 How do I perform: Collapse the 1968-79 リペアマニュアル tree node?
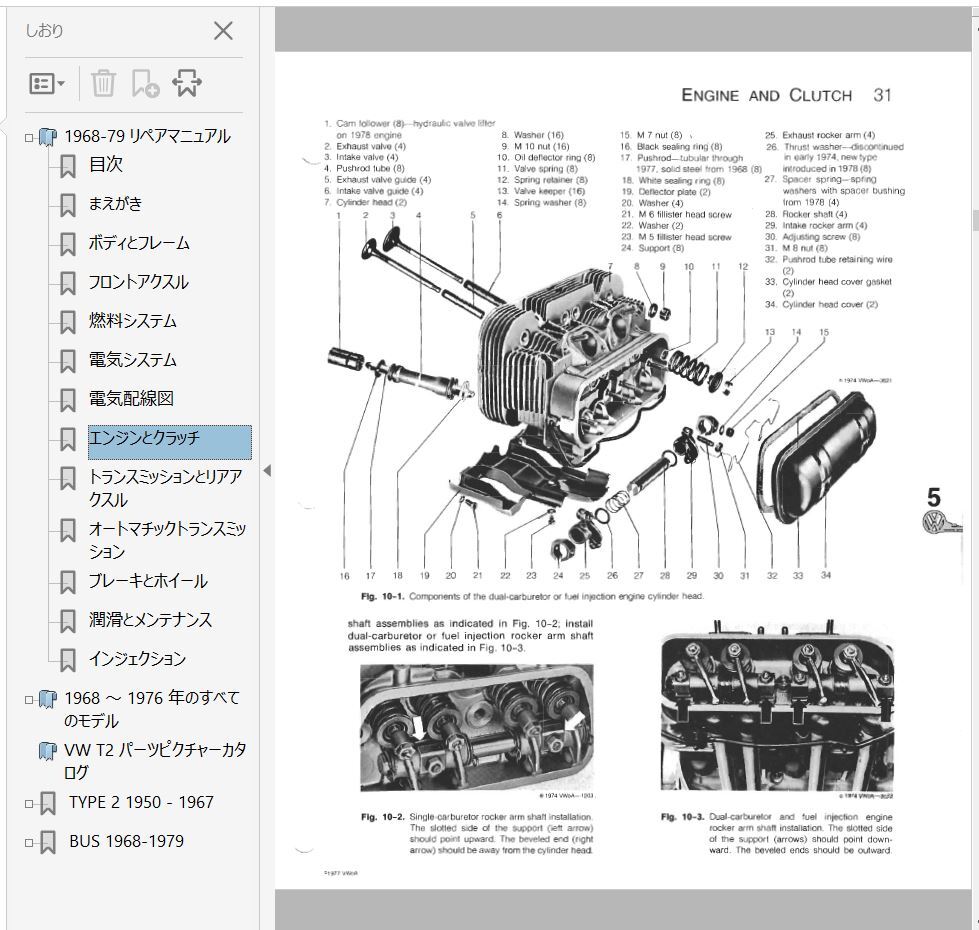pyautogui.click(x=29, y=137)
